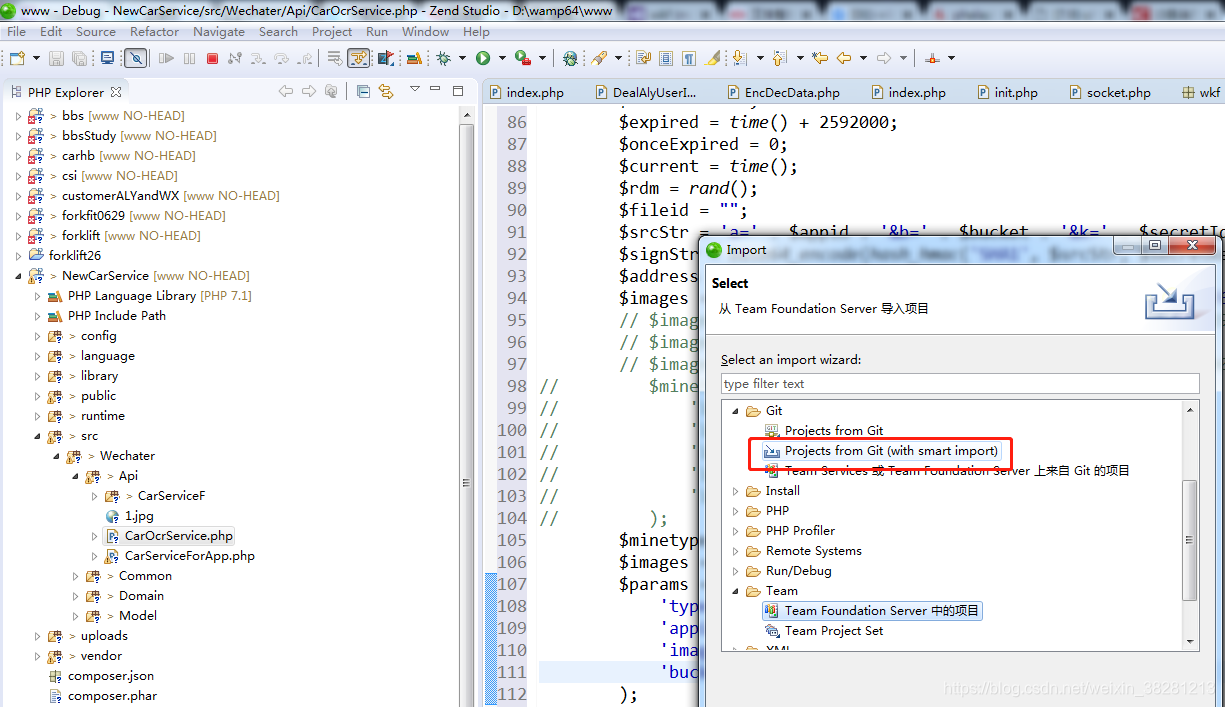Collapse the src folder node
This screenshot has height=707, width=1225.
(x=38, y=436)
